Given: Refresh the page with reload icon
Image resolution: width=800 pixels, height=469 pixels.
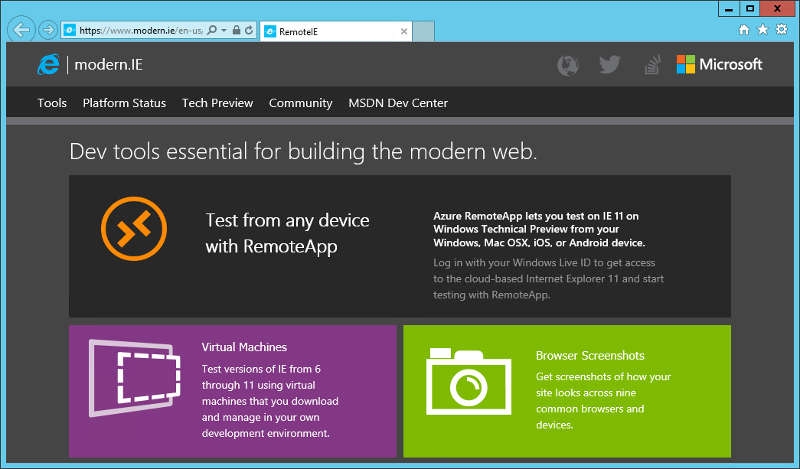Looking at the screenshot, I should click(x=248, y=30).
